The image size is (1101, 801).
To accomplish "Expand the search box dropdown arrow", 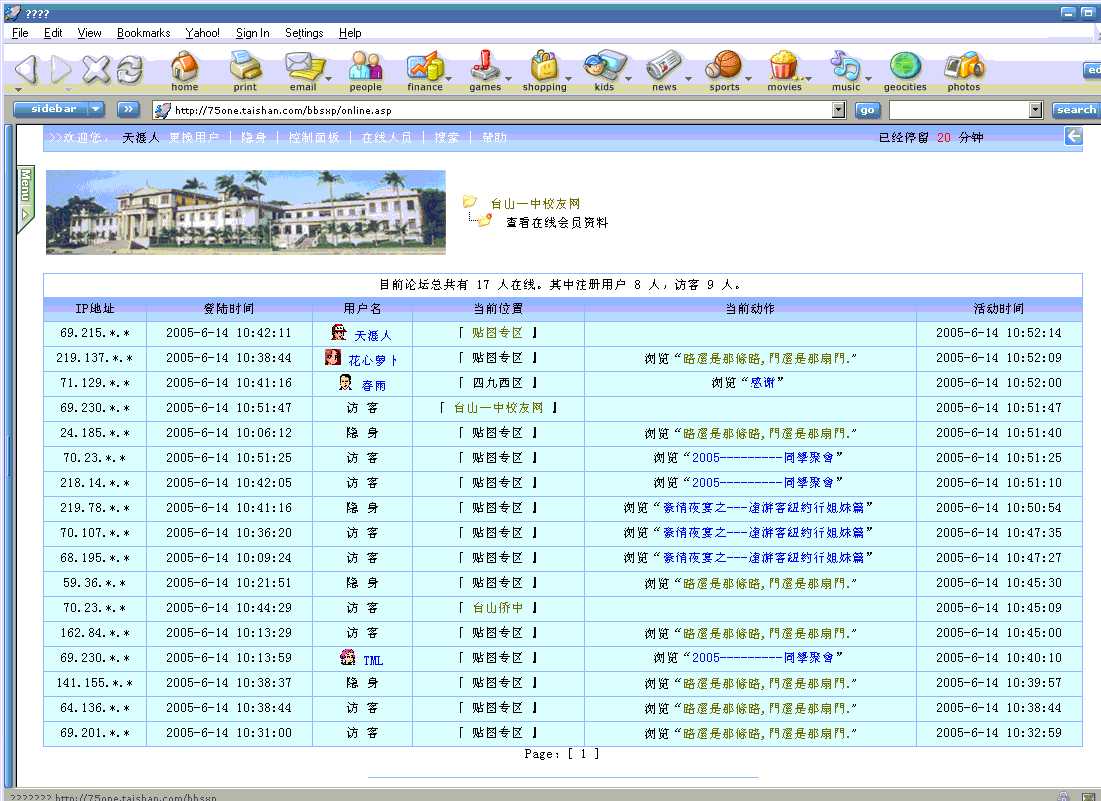I will (1035, 110).
